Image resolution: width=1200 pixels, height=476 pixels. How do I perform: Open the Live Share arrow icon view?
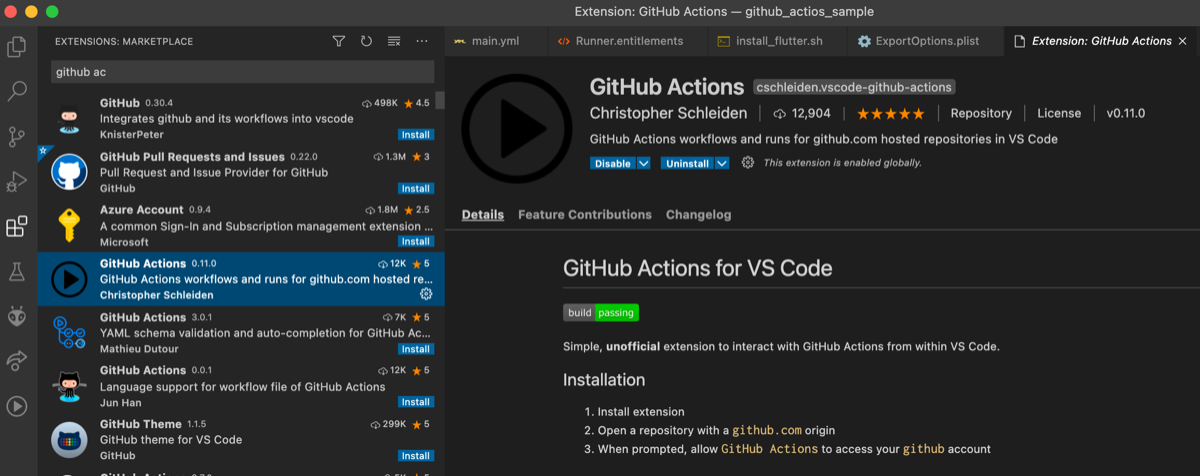click(x=17, y=361)
